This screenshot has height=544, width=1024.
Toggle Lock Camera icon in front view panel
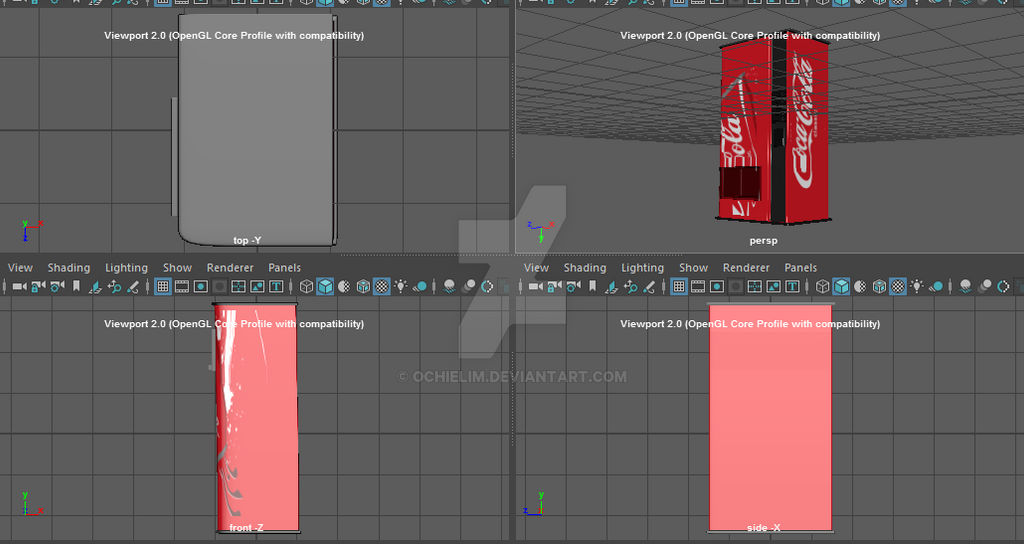pos(39,286)
